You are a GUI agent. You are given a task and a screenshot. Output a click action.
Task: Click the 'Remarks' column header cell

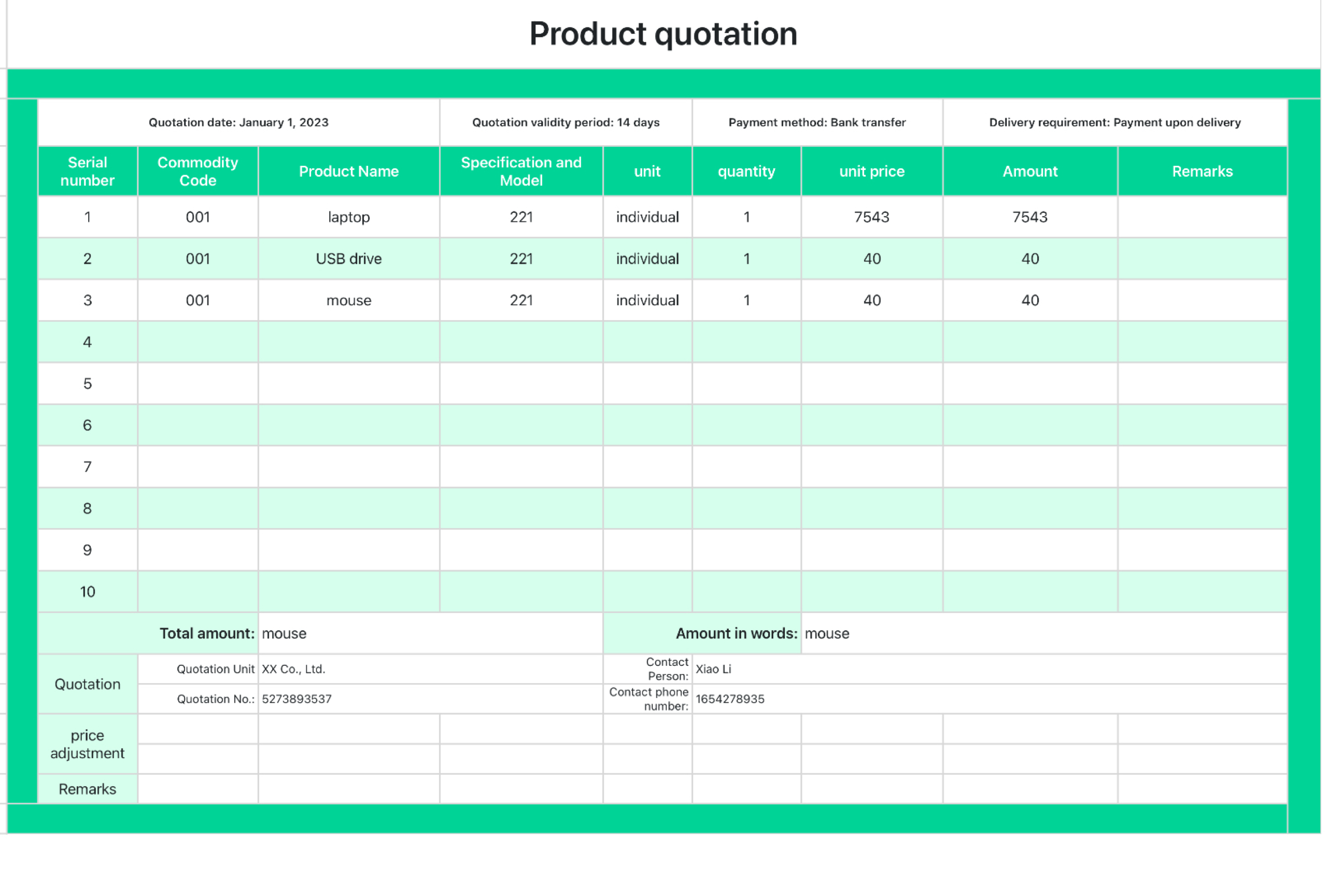pyautogui.click(x=1203, y=171)
